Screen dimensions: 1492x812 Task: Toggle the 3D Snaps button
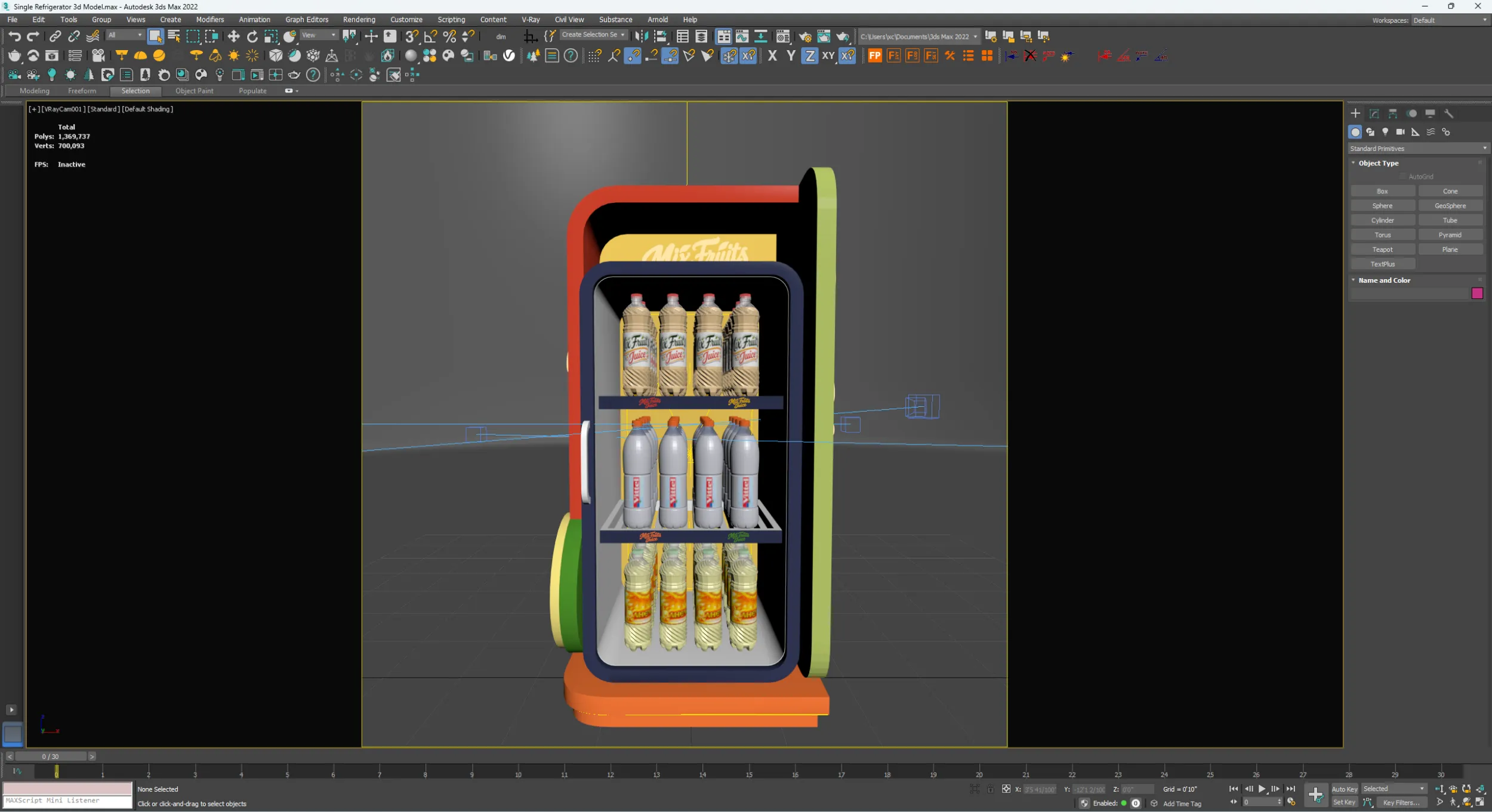411,36
